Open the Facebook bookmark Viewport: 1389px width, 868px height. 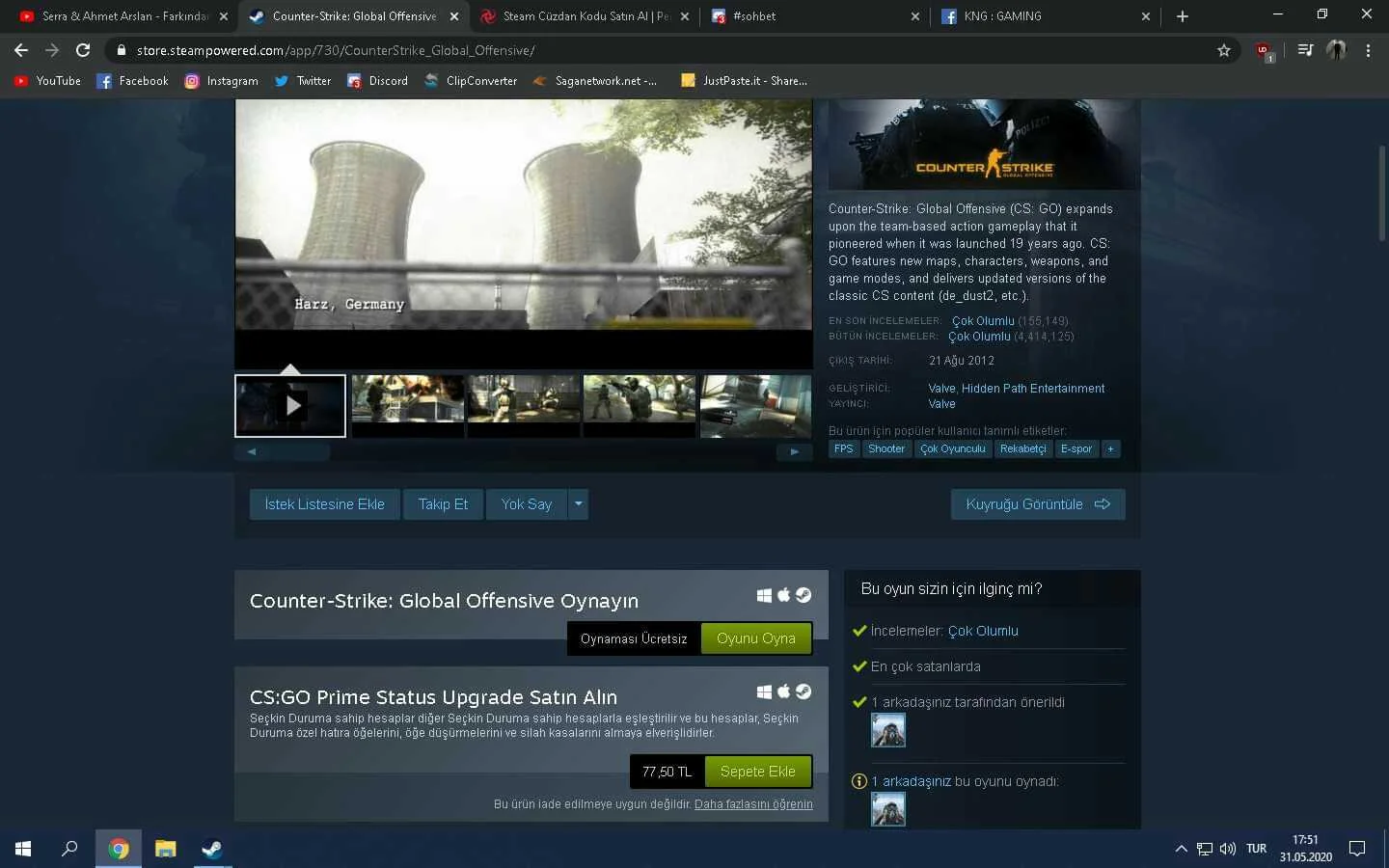click(x=132, y=81)
